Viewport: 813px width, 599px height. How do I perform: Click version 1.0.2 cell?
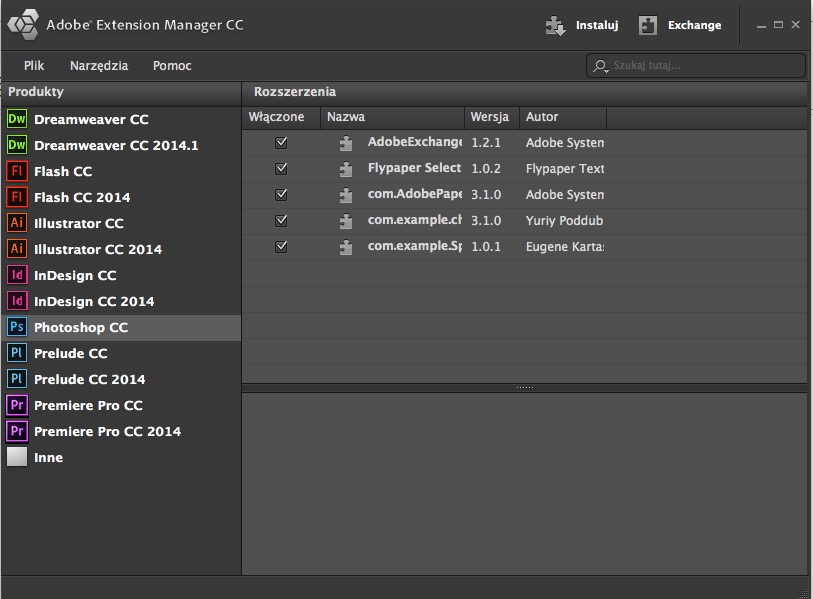click(486, 169)
